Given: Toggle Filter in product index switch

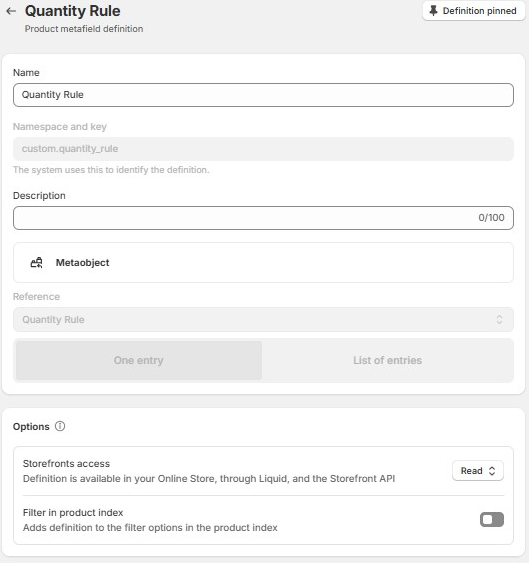Looking at the screenshot, I should pyautogui.click(x=492, y=520).
